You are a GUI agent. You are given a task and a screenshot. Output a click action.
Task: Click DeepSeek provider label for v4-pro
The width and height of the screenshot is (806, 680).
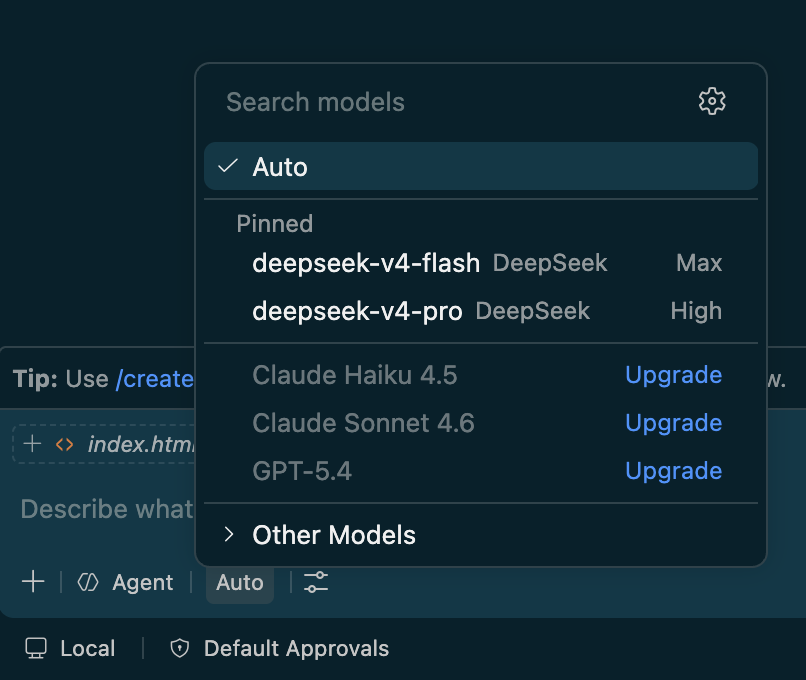click(533, 311)
